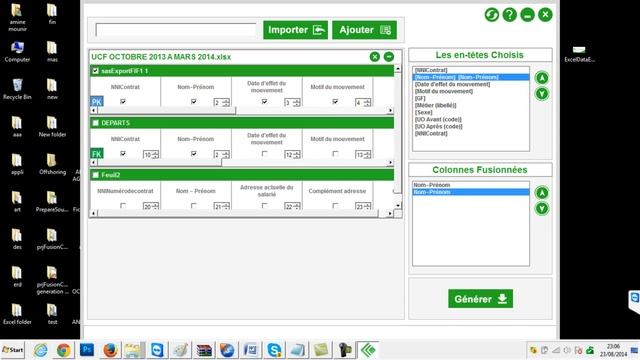Uncheck the sasExportFIF1 1 sheet checkbox
Viewport: 640px width, 360px height.
pos(96,71)
